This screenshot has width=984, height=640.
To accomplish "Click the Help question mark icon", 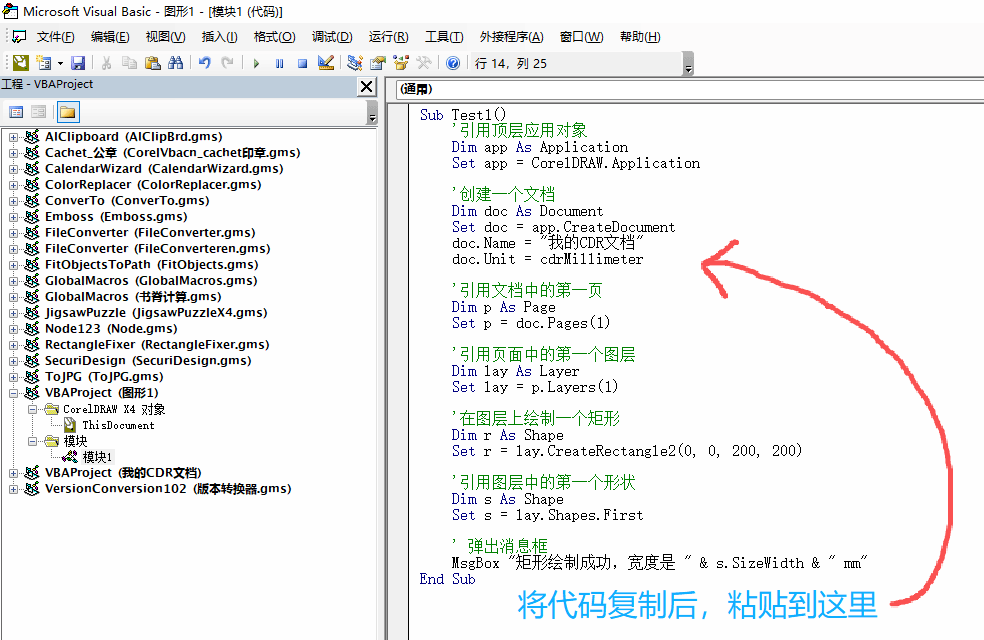I will [x=453, y=63].
